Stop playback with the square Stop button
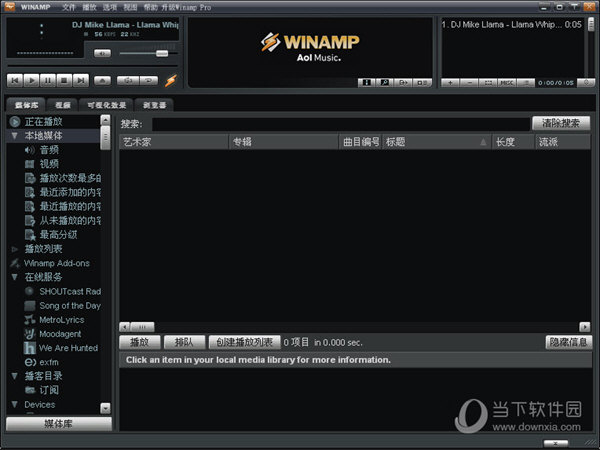 click(x=64, y=80)
